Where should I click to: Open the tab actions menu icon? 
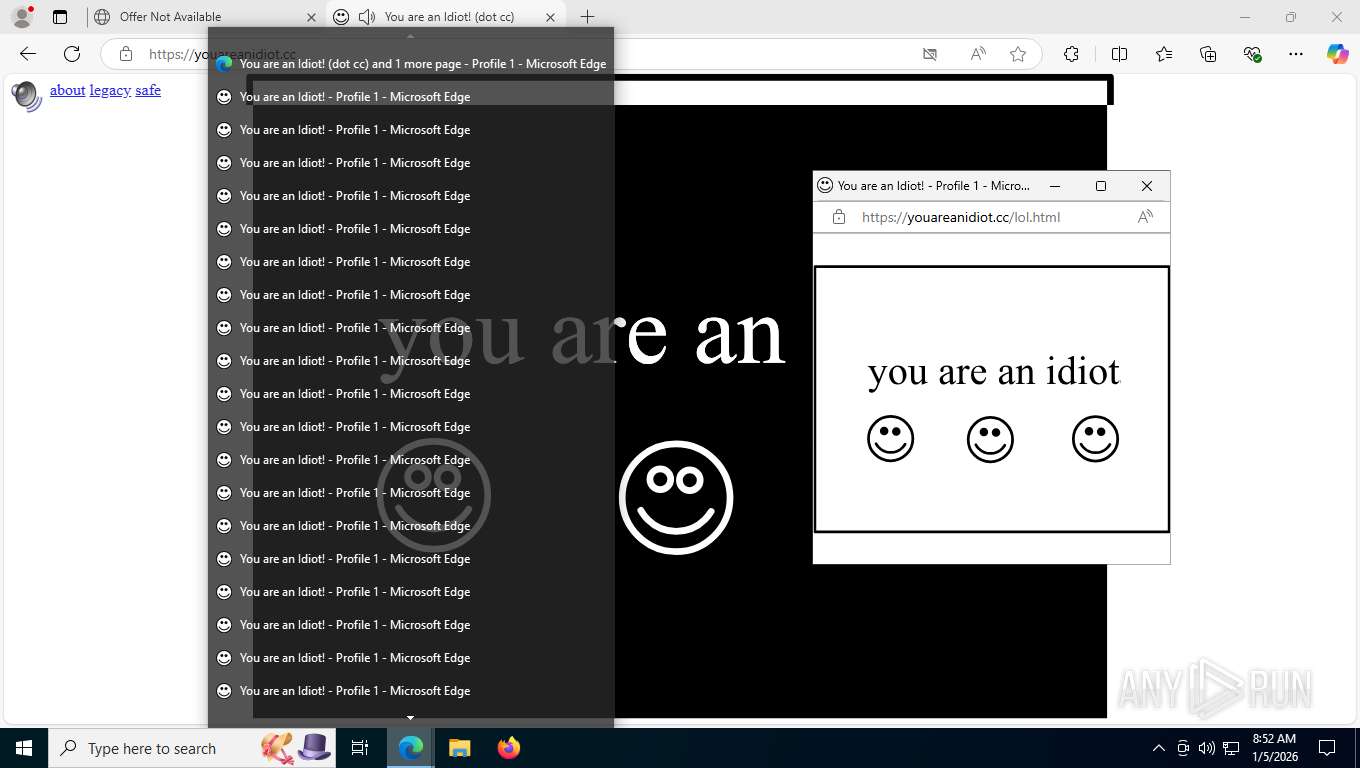pyautogui.click(x=60, y=17)
